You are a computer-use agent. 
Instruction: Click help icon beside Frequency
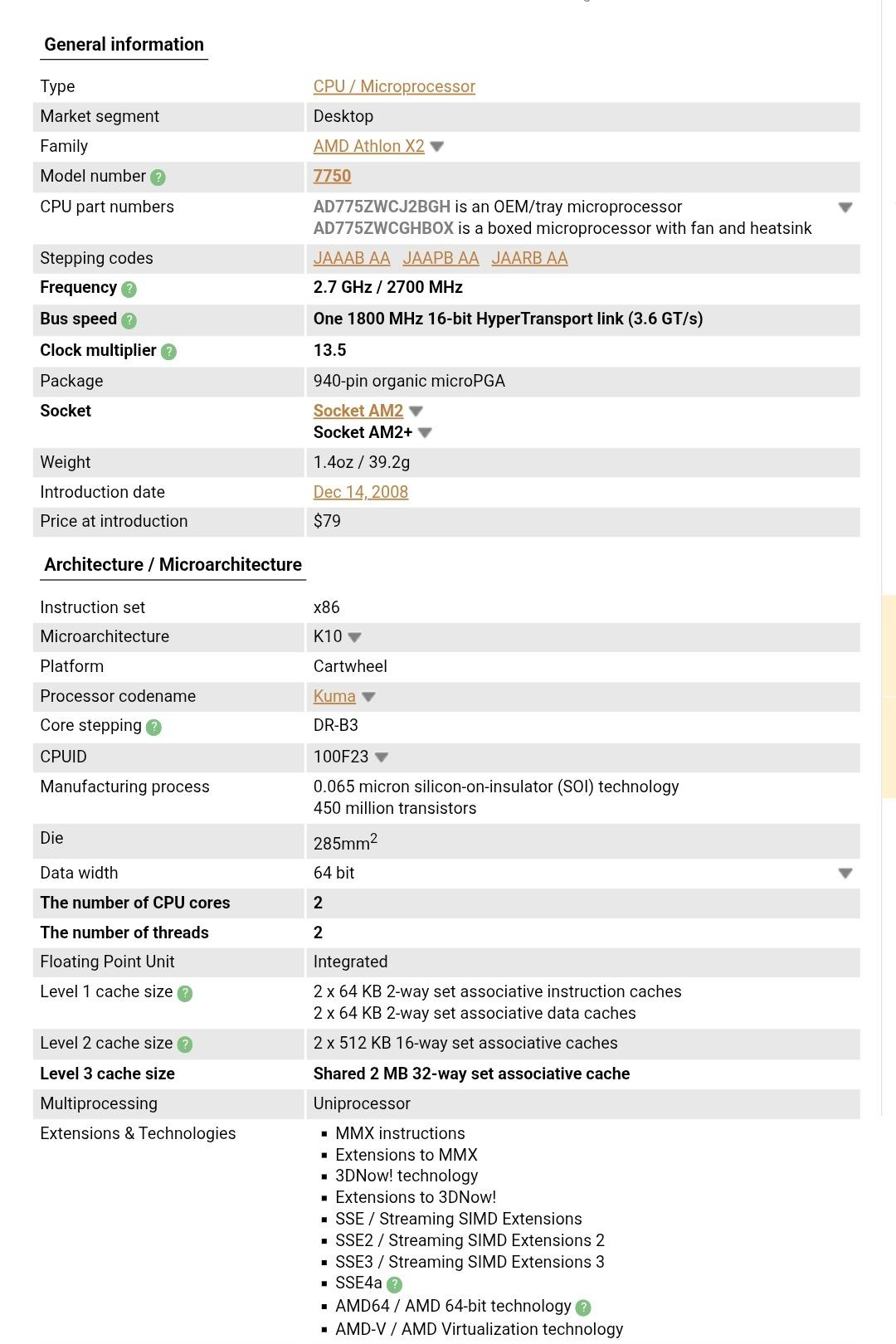pyautogui.click(x=129, y=289)
